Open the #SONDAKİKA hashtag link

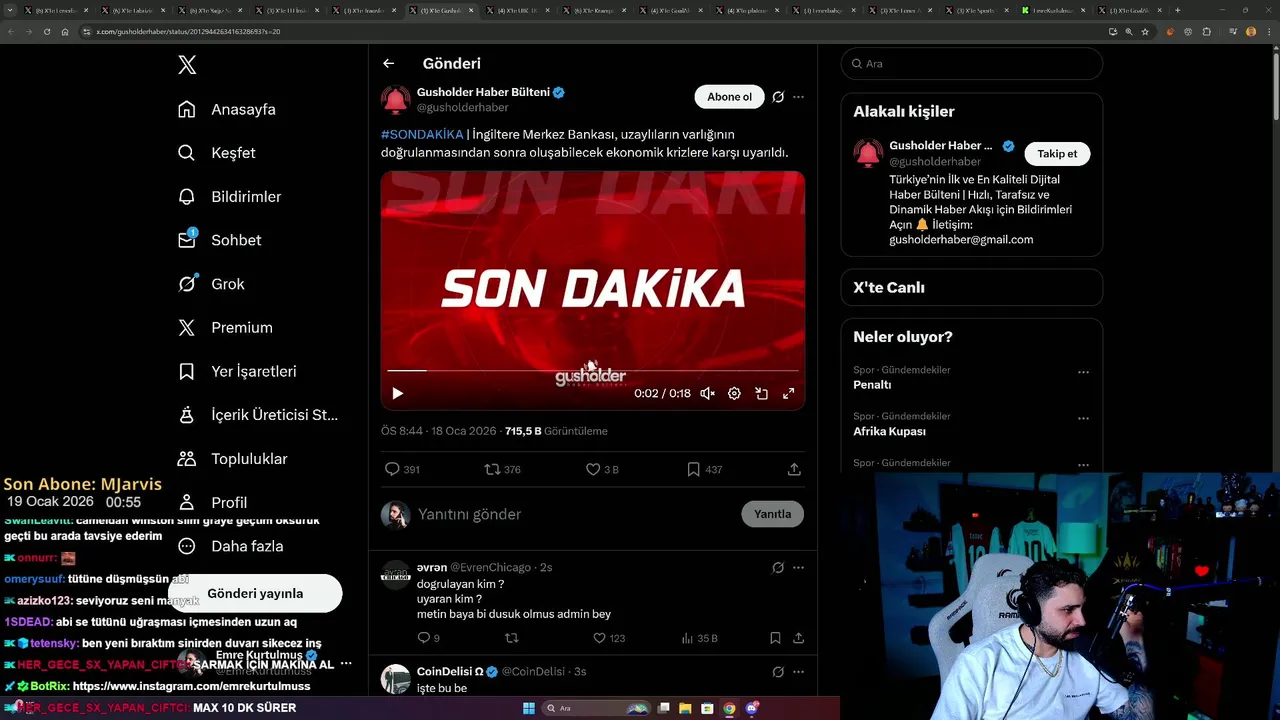point(422,134)
